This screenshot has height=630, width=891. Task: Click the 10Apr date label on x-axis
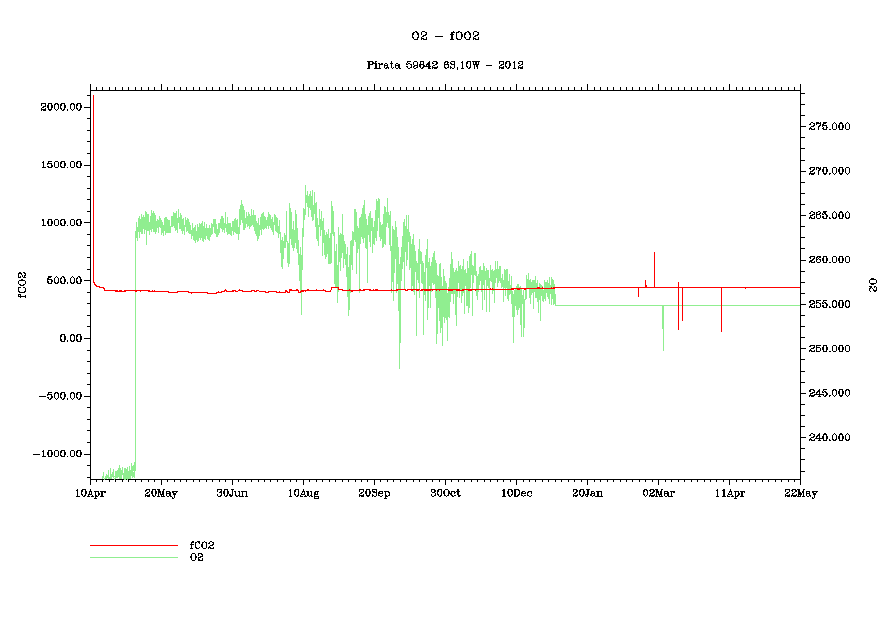[91, 493]
